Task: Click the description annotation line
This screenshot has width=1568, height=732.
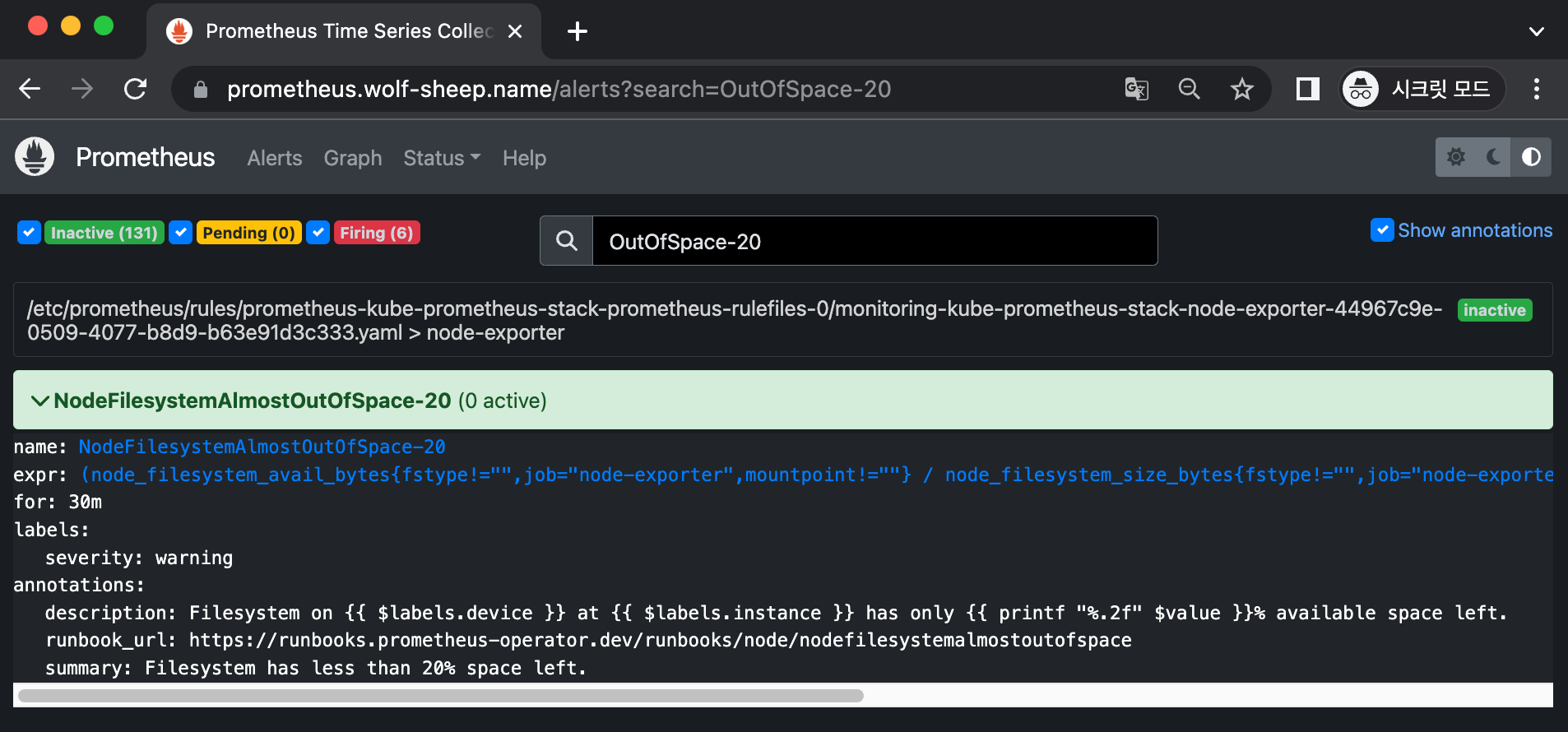Action: coord(776,613)
